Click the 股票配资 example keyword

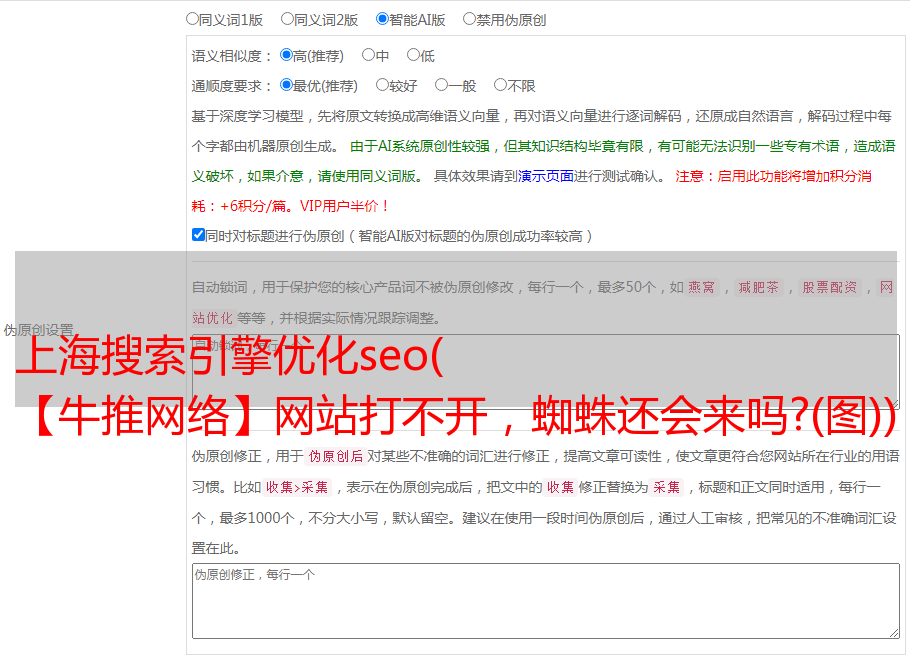[829, 287]
